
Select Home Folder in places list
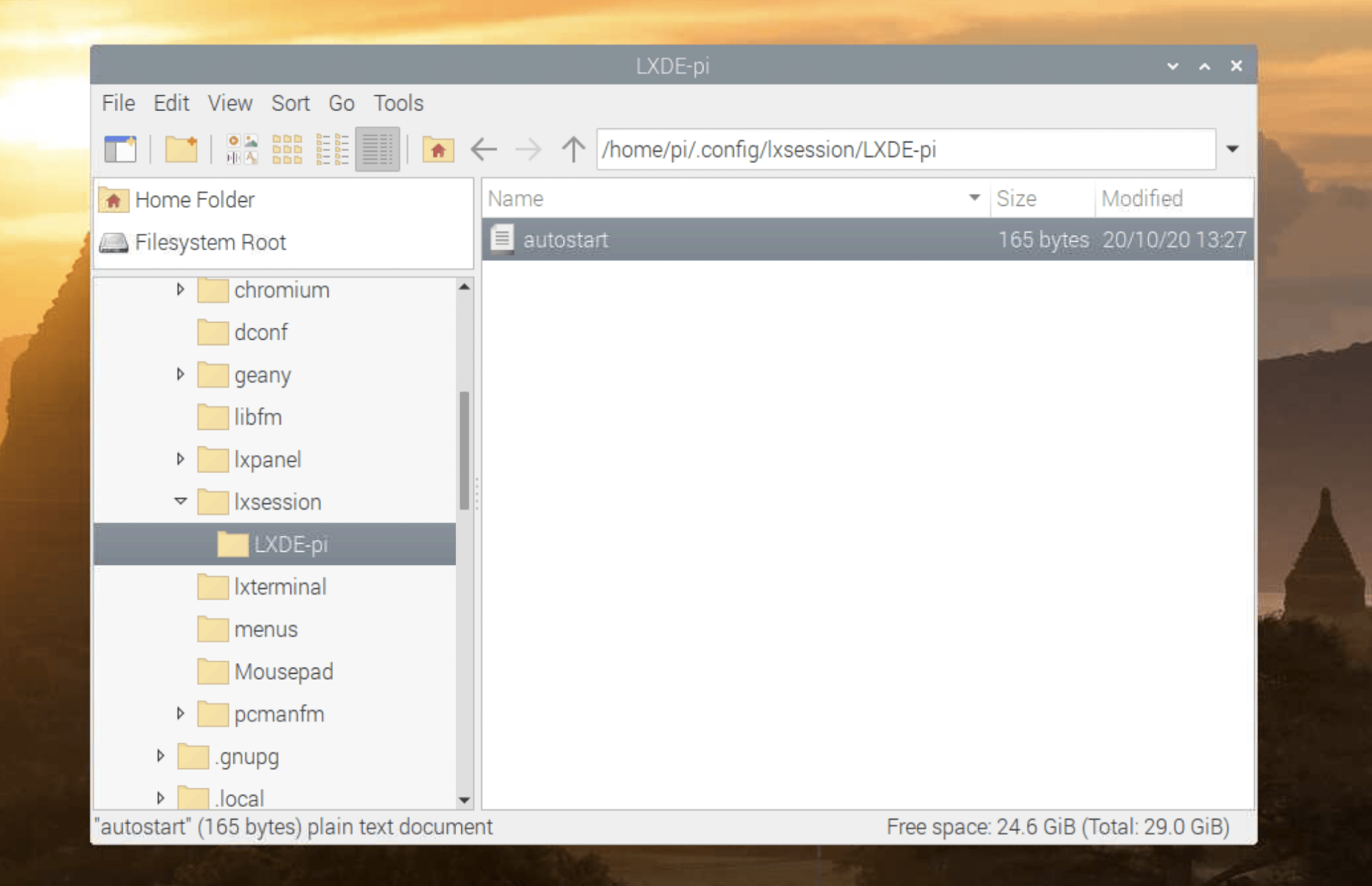pyautogui.click(x=283, y=200)
